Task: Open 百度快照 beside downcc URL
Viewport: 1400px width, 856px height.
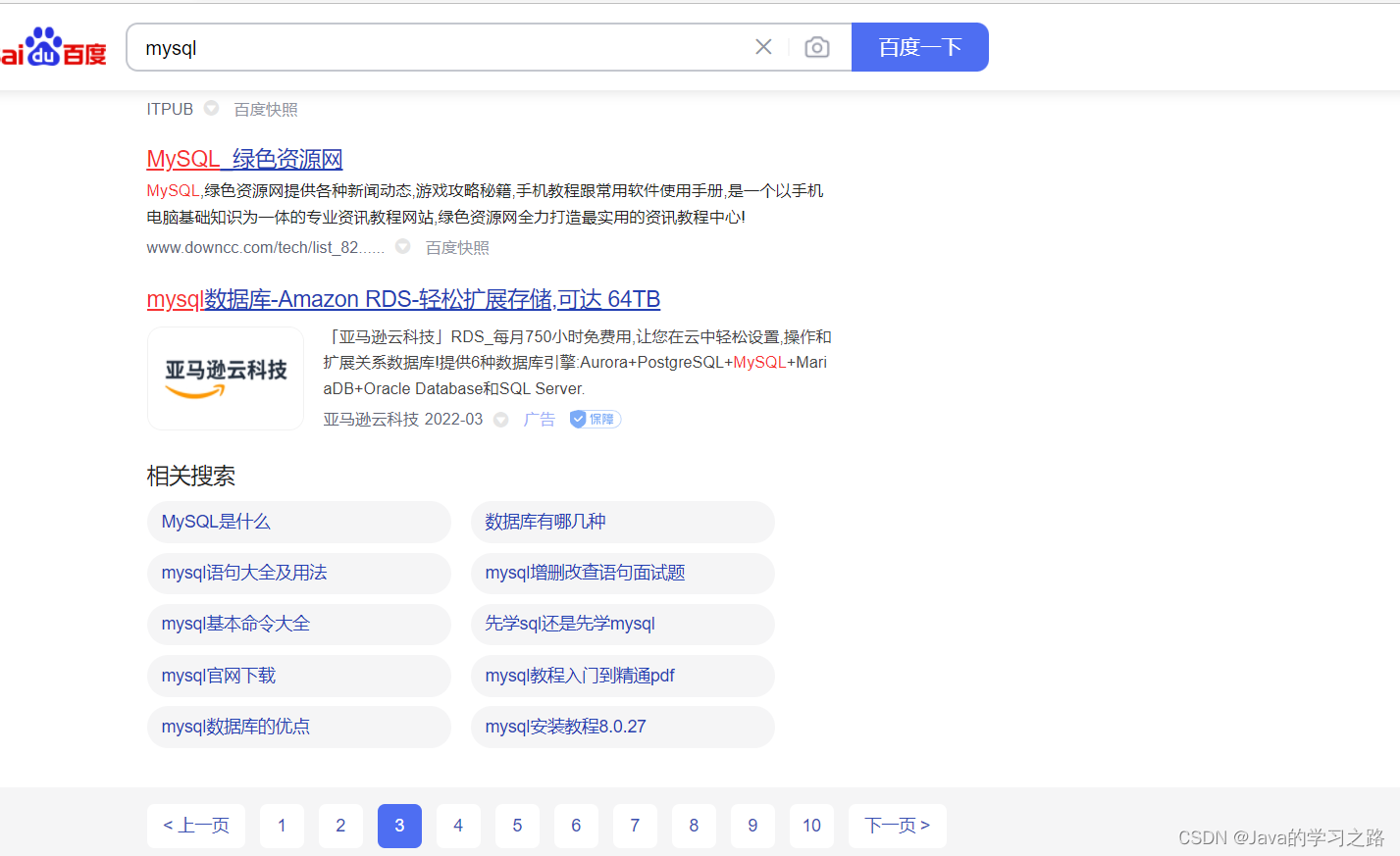Action: tap(457, 248)
